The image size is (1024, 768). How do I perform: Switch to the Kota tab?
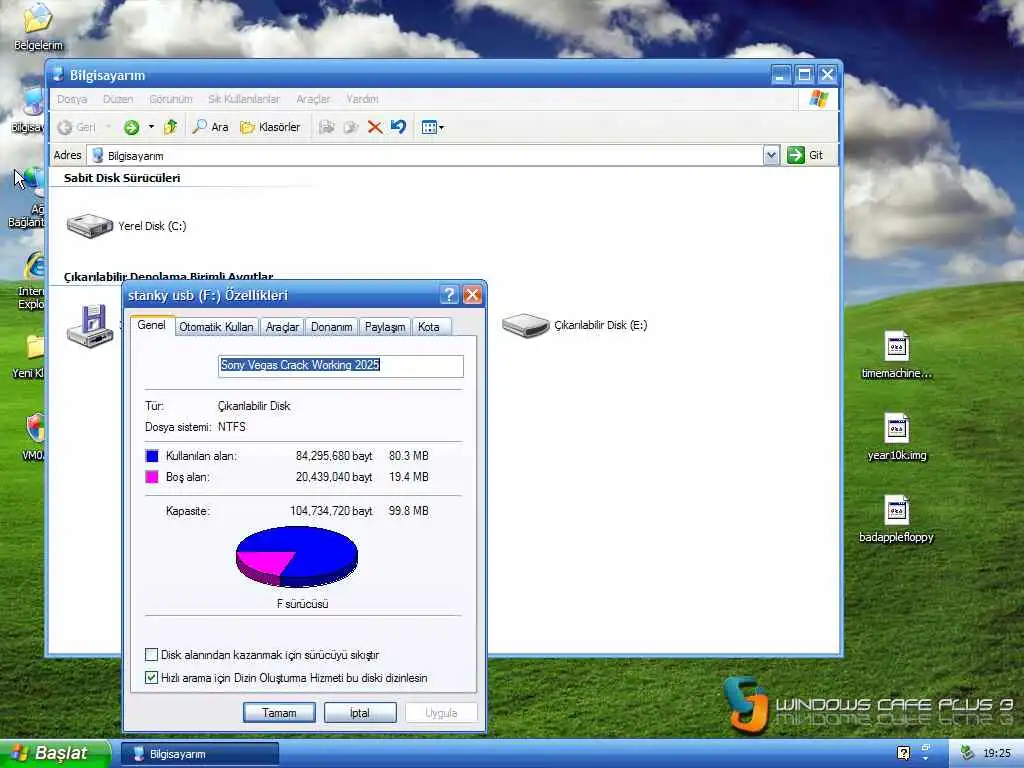pyautogui.click(x=429, y=327)
